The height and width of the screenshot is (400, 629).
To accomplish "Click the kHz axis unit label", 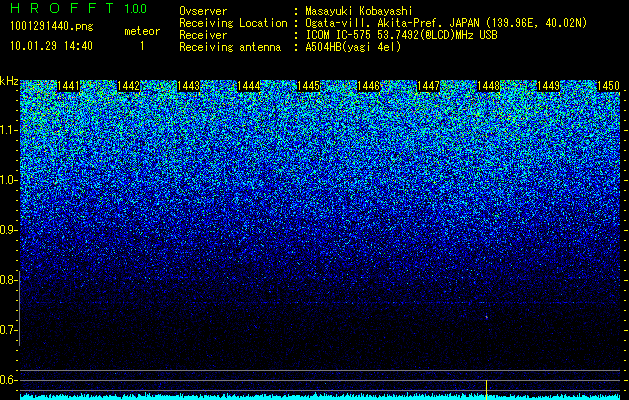I will tap(9, 81).
